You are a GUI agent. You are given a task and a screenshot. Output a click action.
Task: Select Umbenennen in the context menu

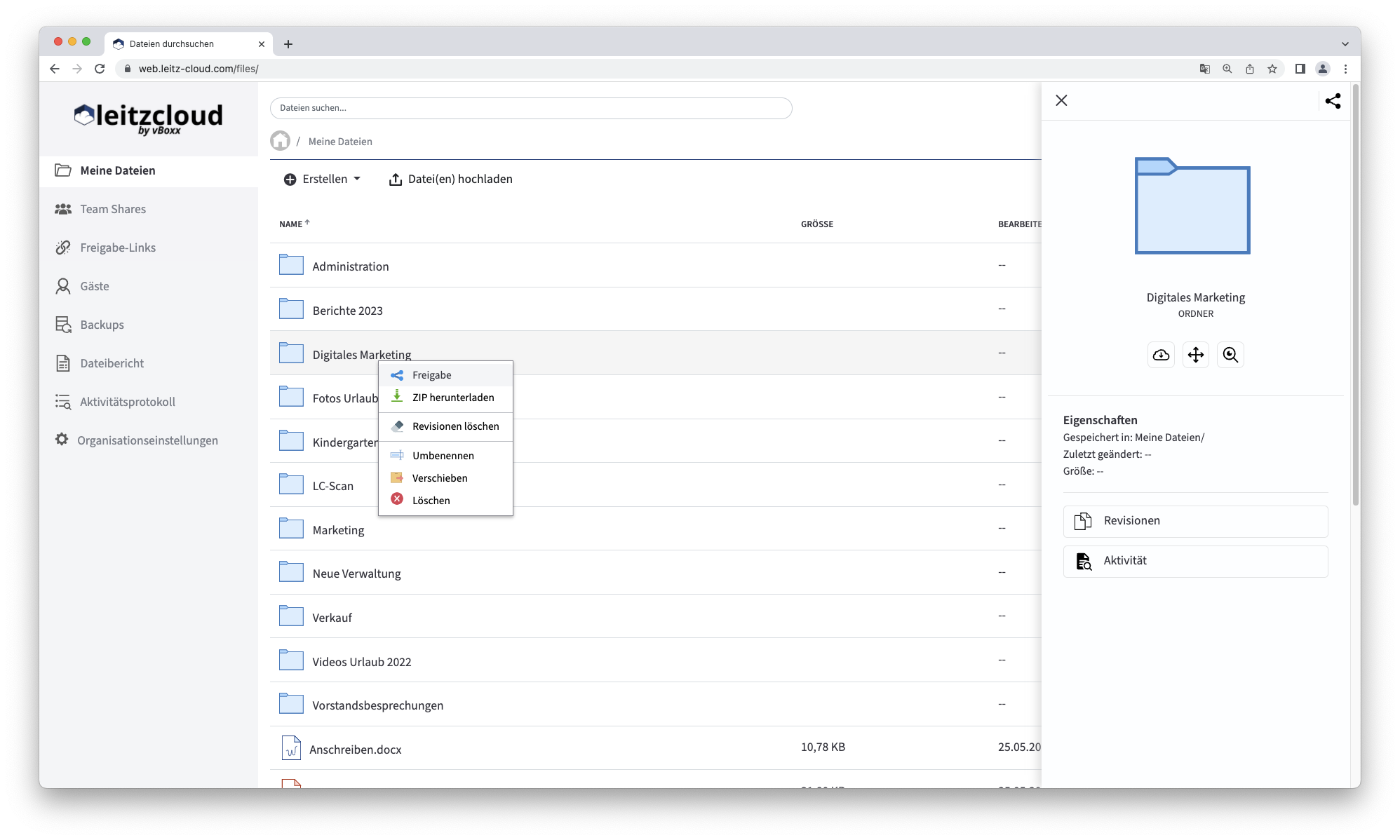443,456
